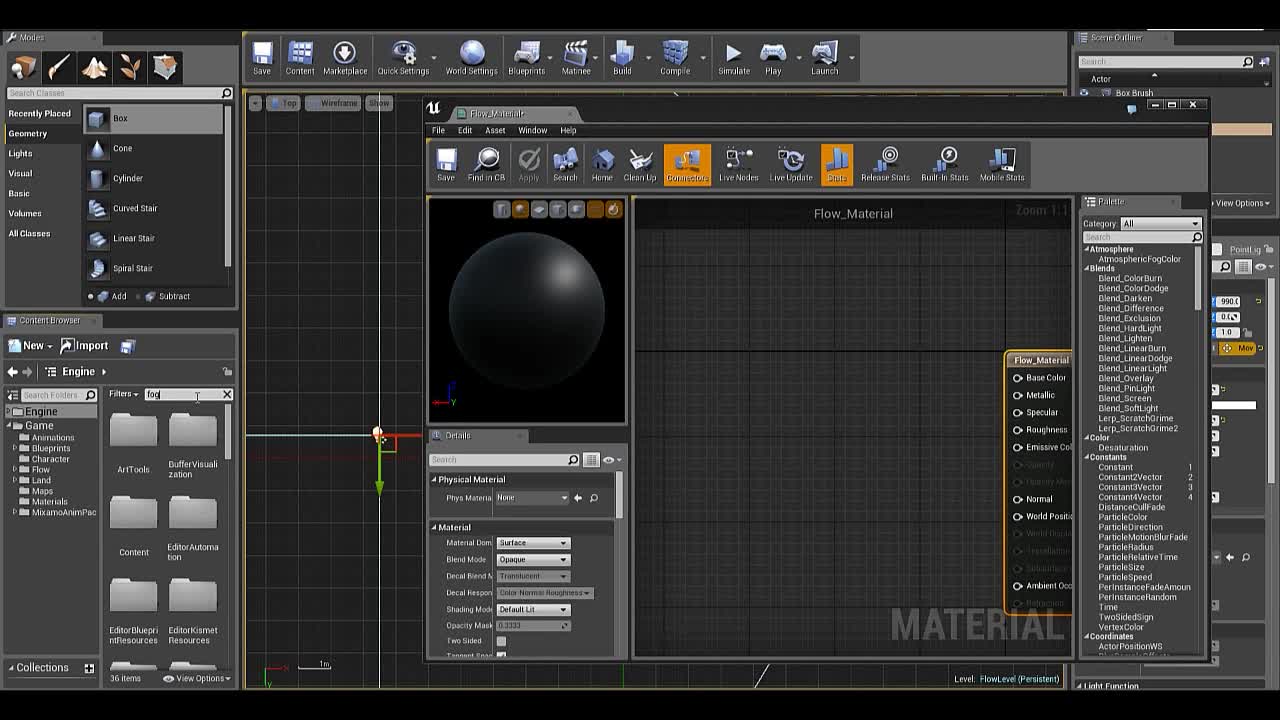Select the Foliage mode icon

click(129, 67)
